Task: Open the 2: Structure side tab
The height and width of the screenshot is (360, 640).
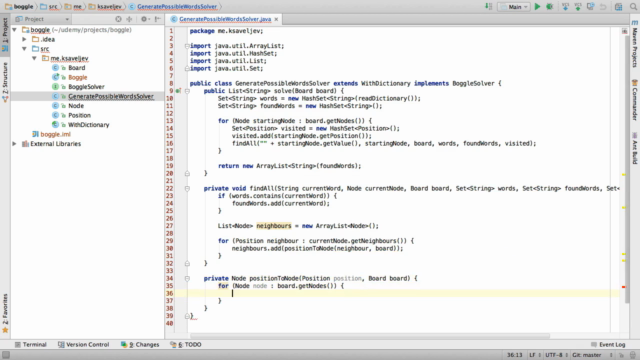Action: pos(5,81)
